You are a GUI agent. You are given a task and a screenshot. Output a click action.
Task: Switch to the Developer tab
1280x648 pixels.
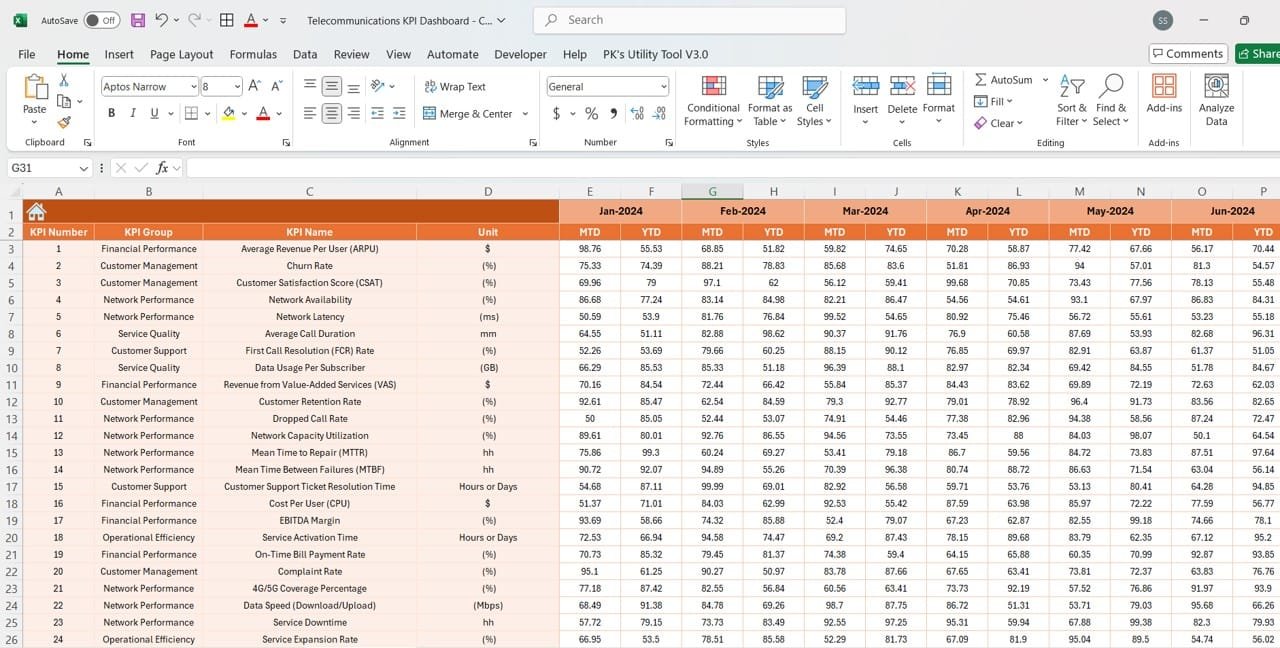520,54
